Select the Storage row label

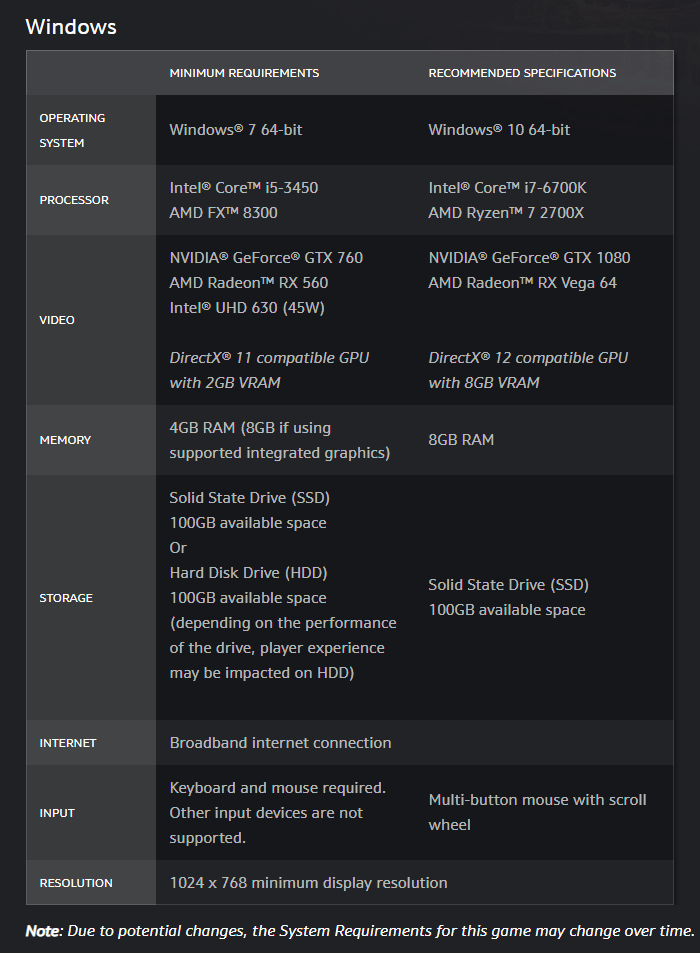(66, 598)
